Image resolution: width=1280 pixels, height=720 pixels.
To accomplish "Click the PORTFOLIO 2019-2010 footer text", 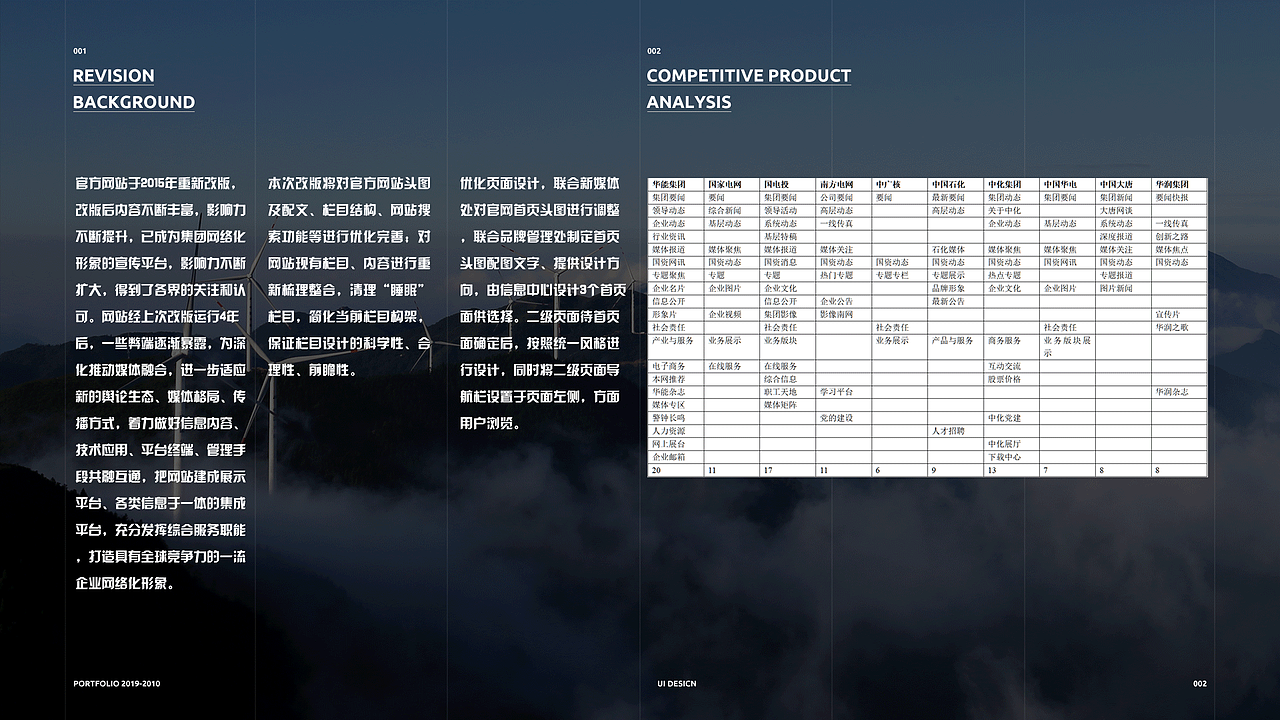I will pyautogui.click(x=116, y=683).
